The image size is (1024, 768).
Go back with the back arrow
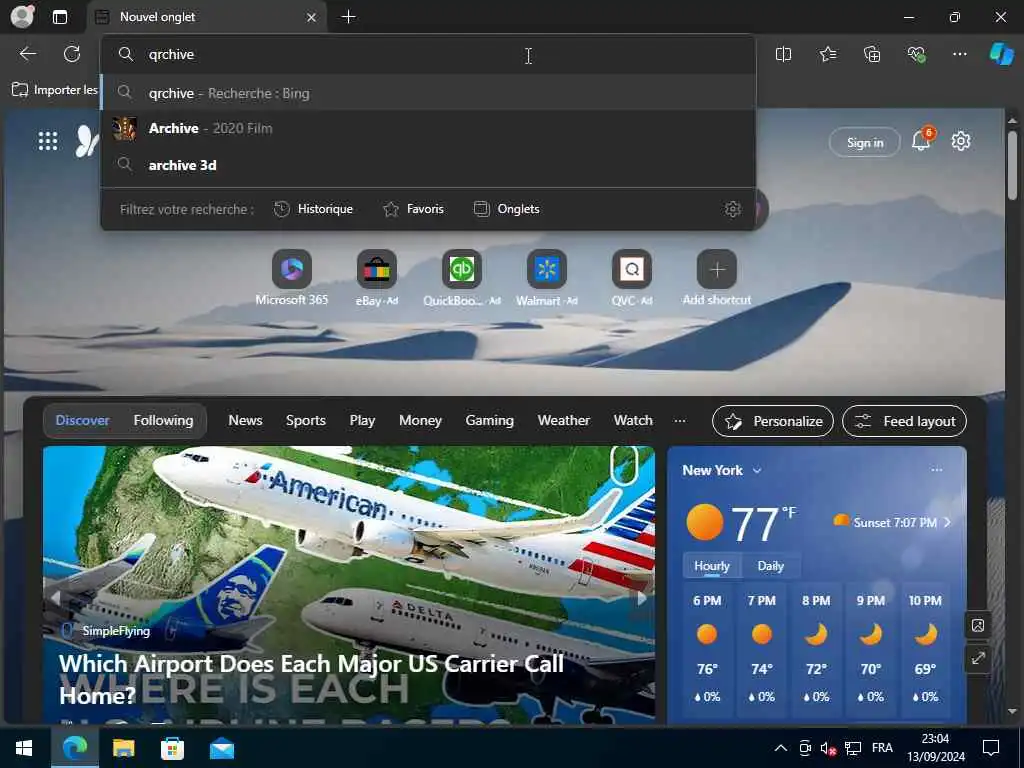tap(27, 54)
